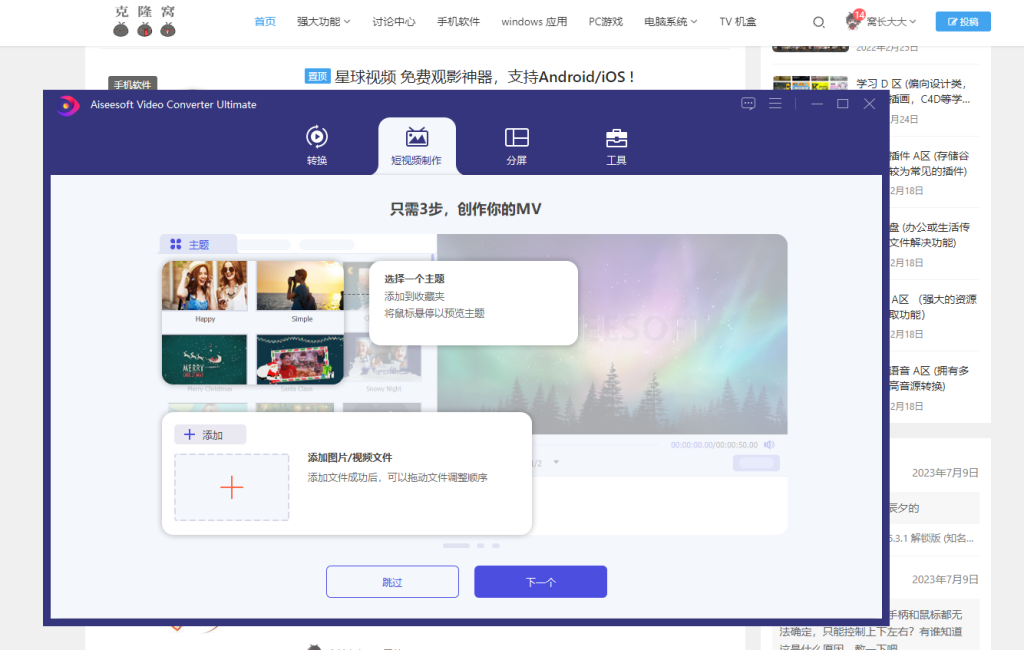Image resolution: width=1024 pixels, height=650 pixels.
Task: Choose the Santa Claus theme thumbnail
Action: click(x=300, y=361)
